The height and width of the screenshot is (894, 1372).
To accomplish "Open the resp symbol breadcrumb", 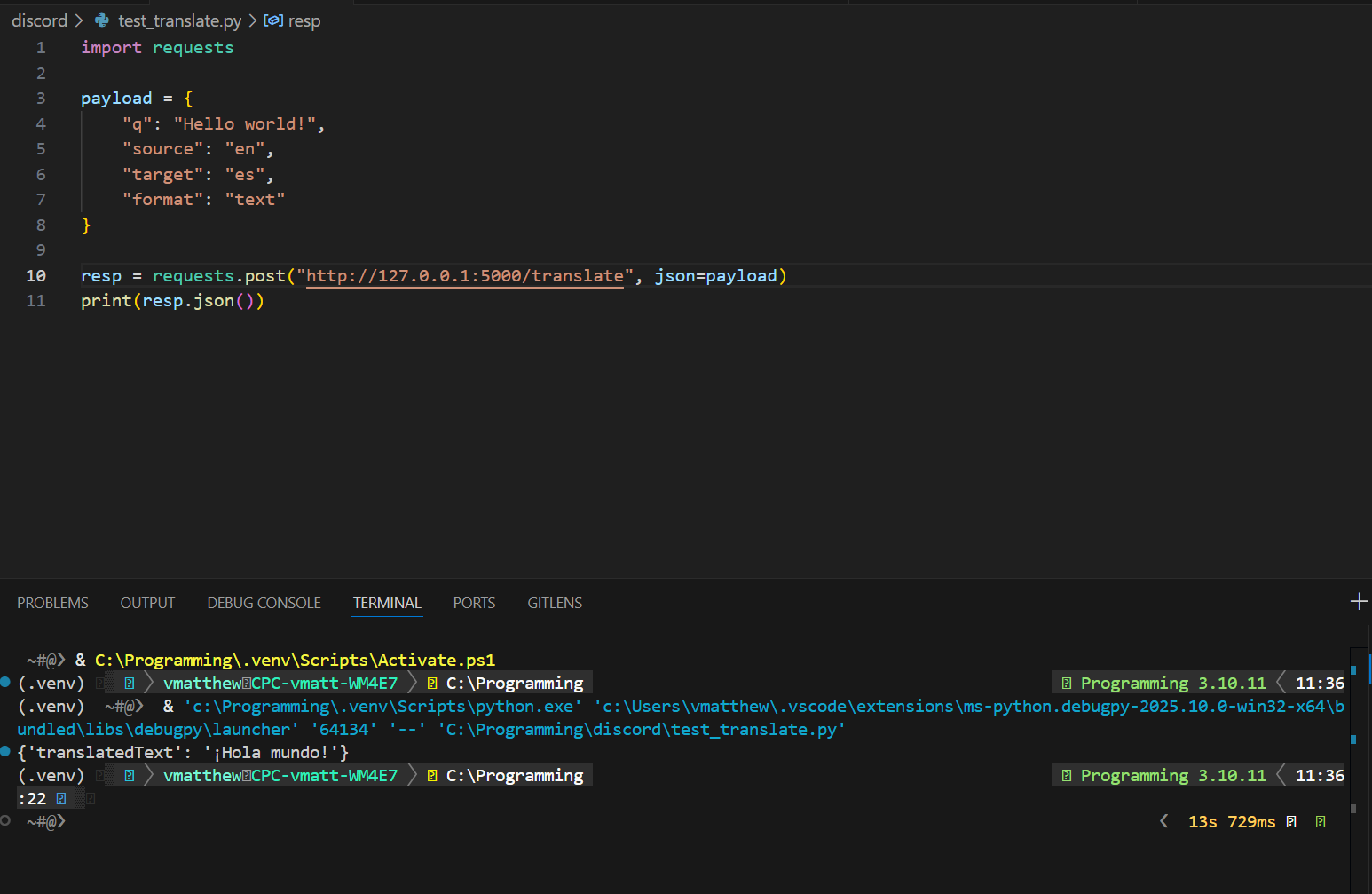I will click(304, 20).
